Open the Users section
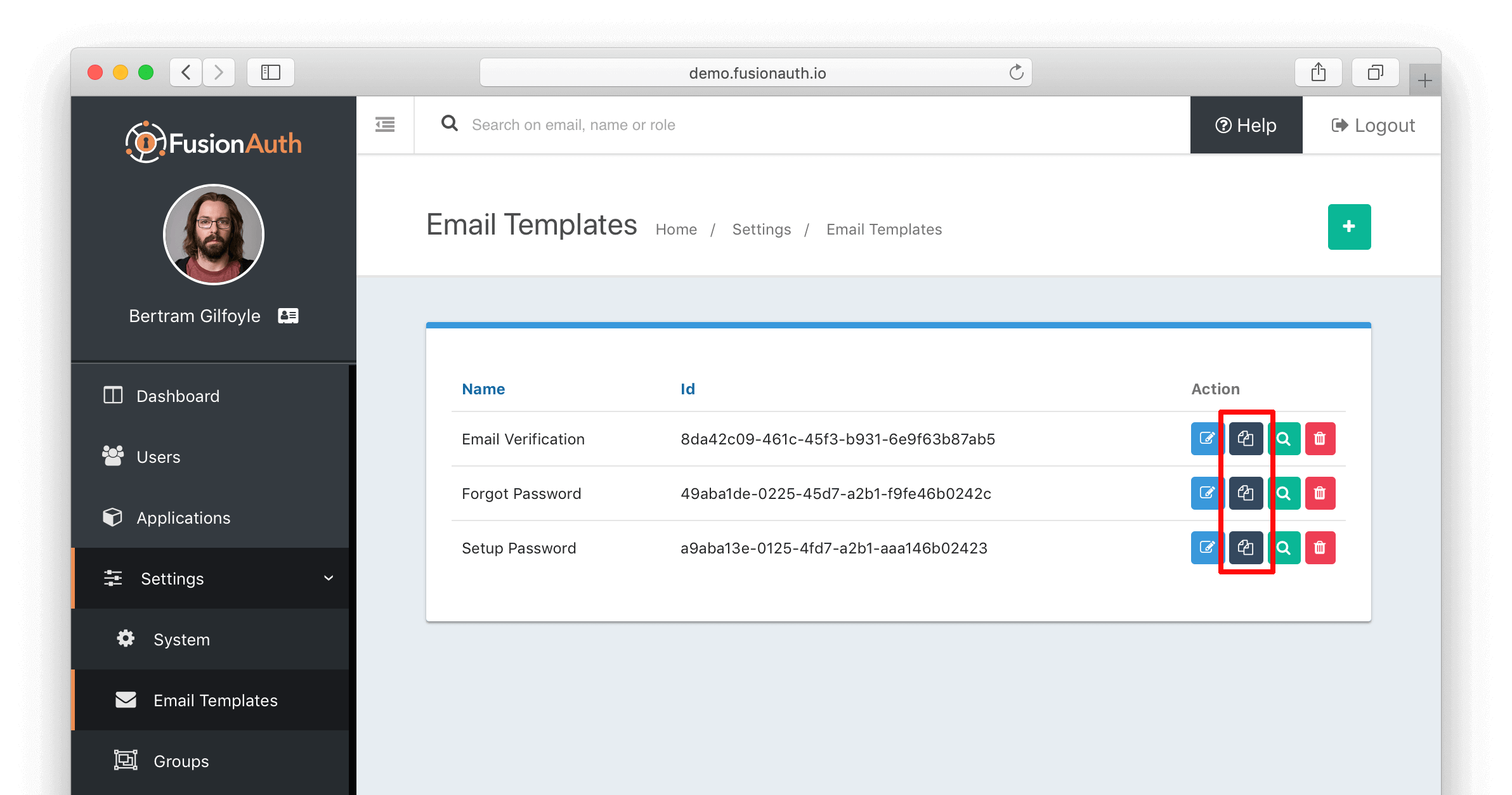Image resolution: width=1512 pixels, height=795 pixels. [210, 456]
